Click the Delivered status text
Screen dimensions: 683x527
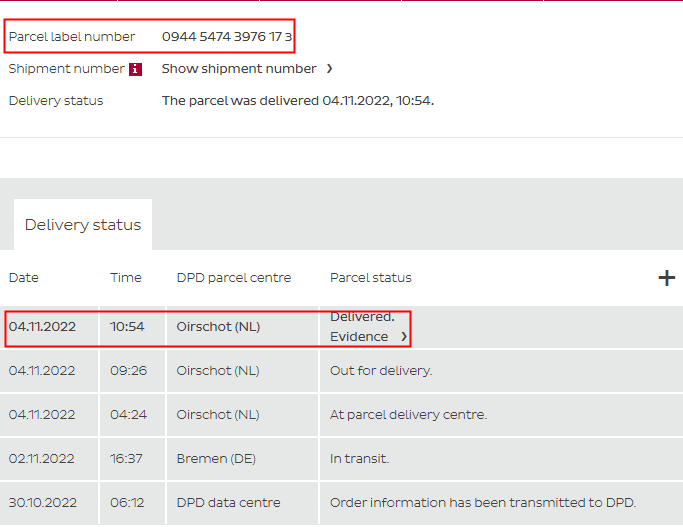point(362,317)
